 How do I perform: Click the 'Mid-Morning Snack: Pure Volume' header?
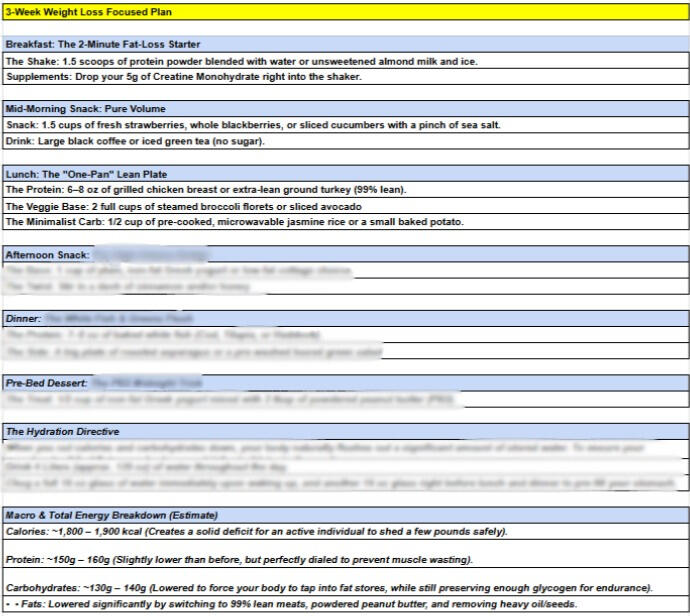click(x=345, y=109)
